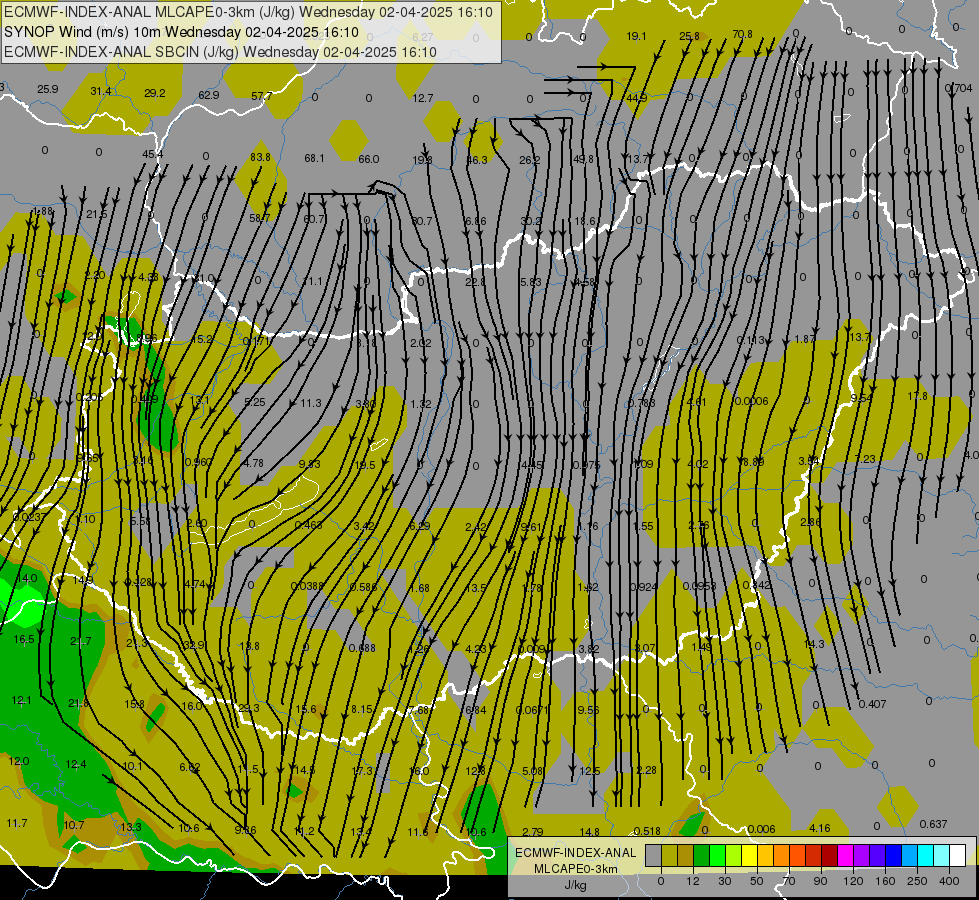Click the map value 62.9
Screen dimensions: 979x900
209,95
